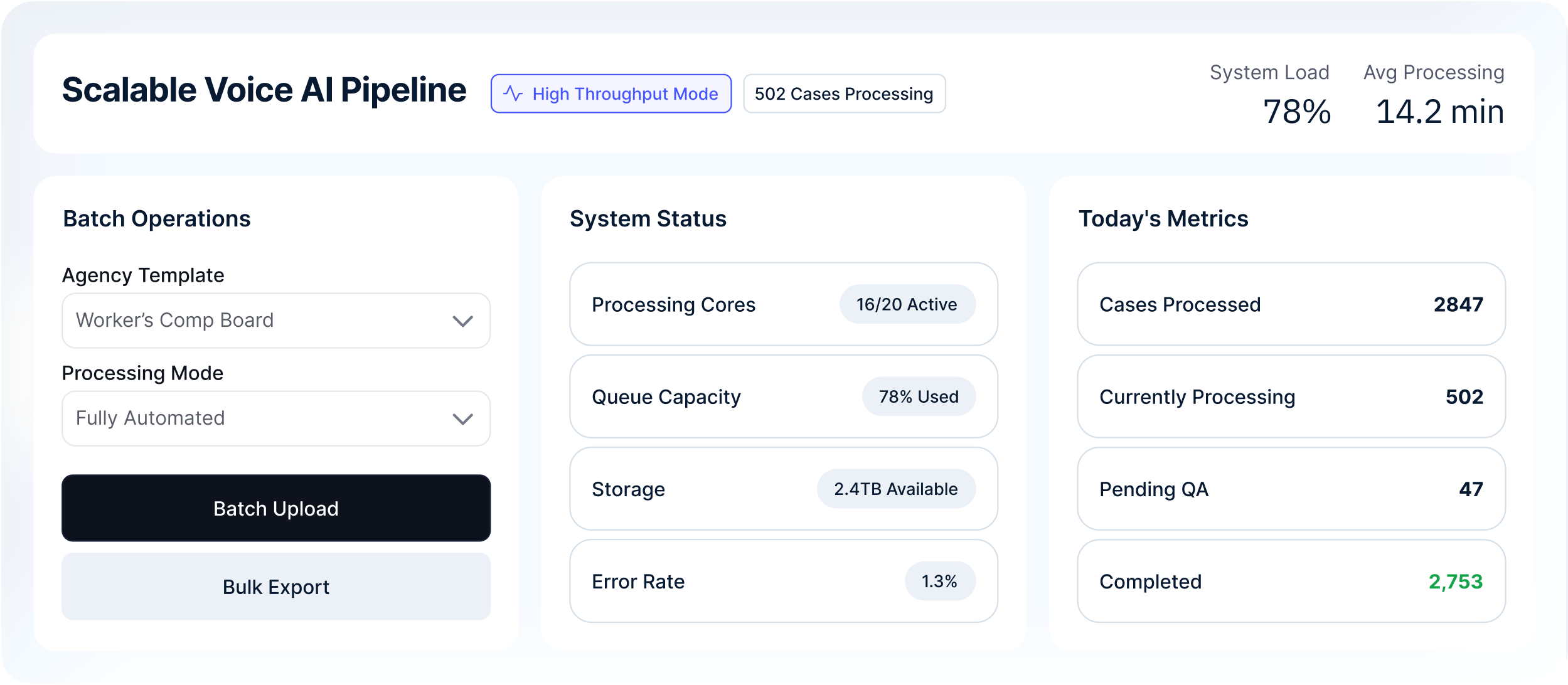The height and width of the screenshot is (685, 1568).
Task: Select the Processing Cores status row
Action: tap(690, 305)
